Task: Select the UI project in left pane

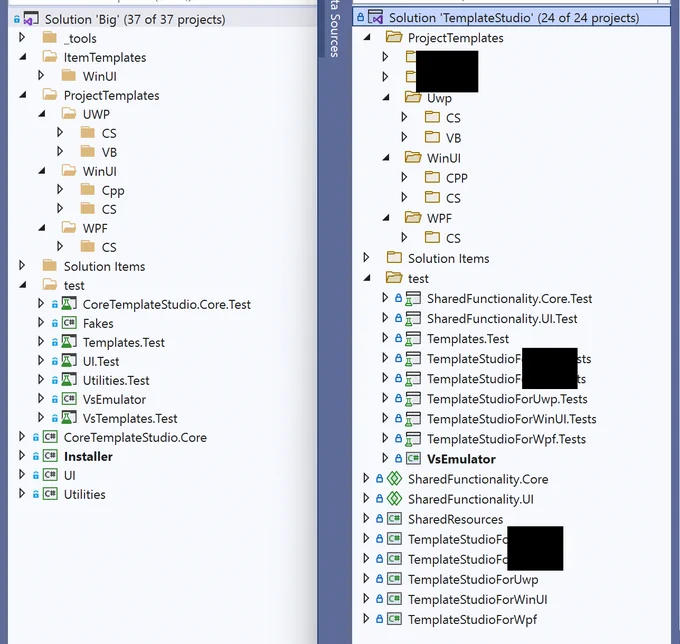Action: point(69,475)
